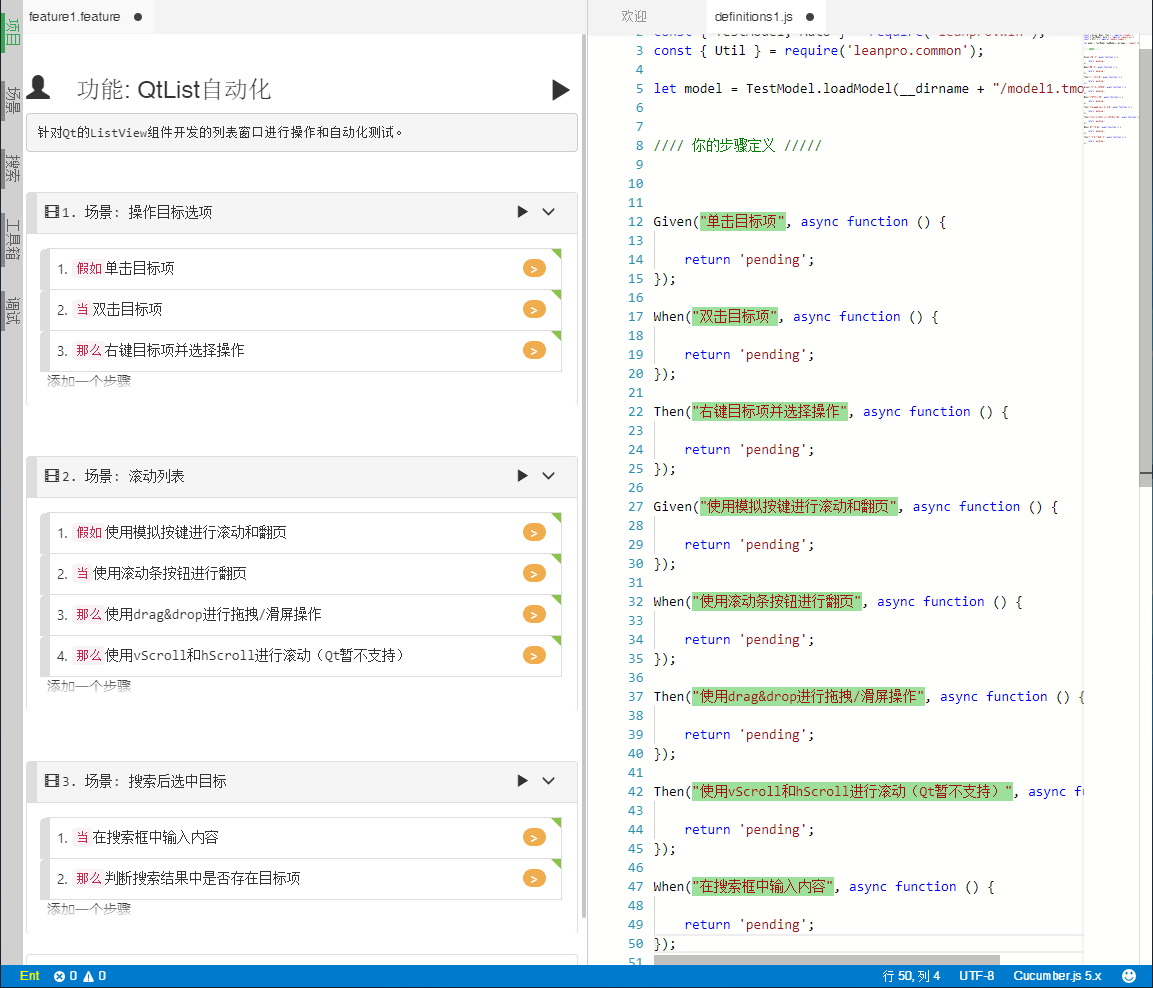
Task: Click the editor horizontal scrollbar
Action: (827, 960)
